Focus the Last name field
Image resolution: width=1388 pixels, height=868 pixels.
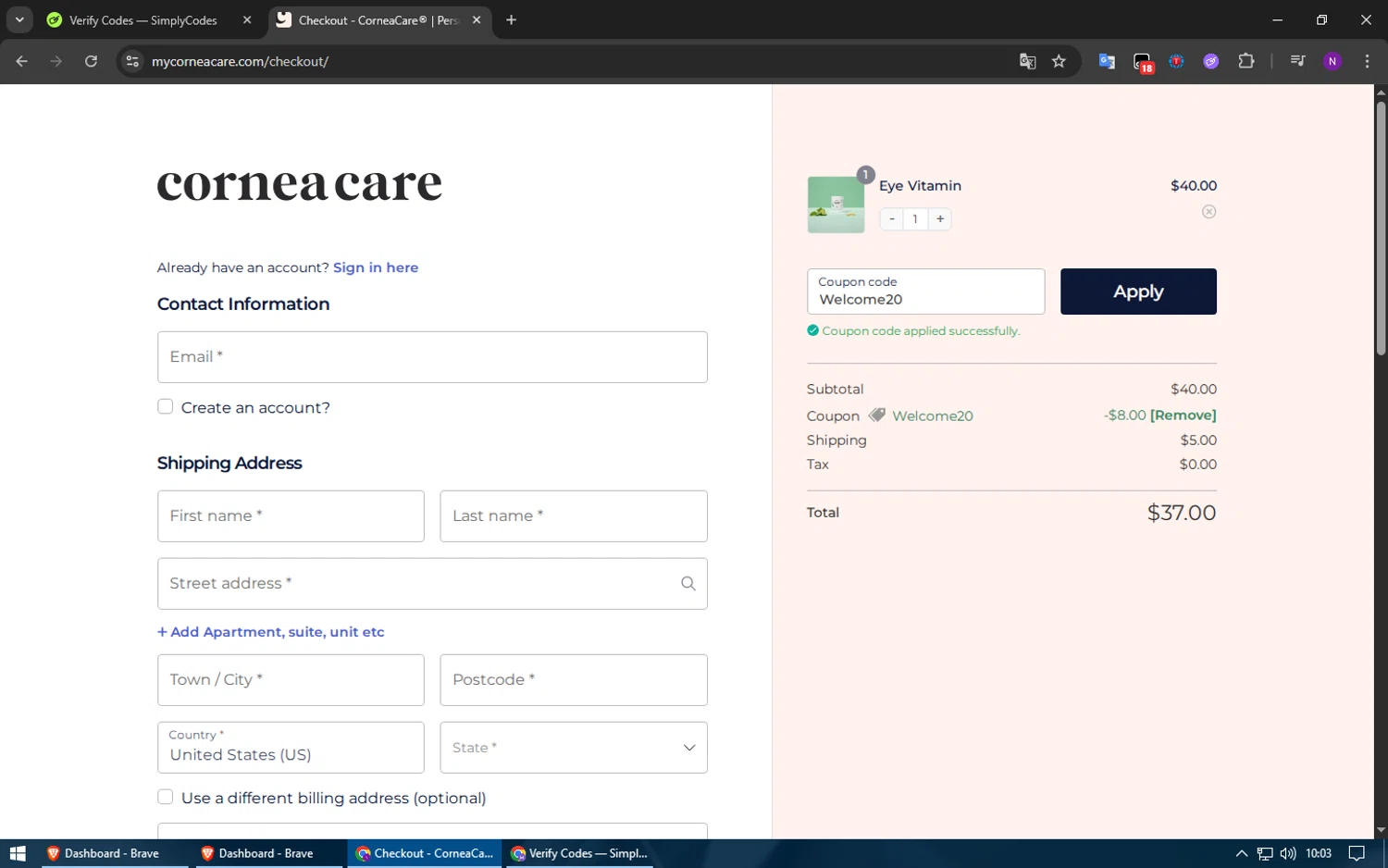574,516
